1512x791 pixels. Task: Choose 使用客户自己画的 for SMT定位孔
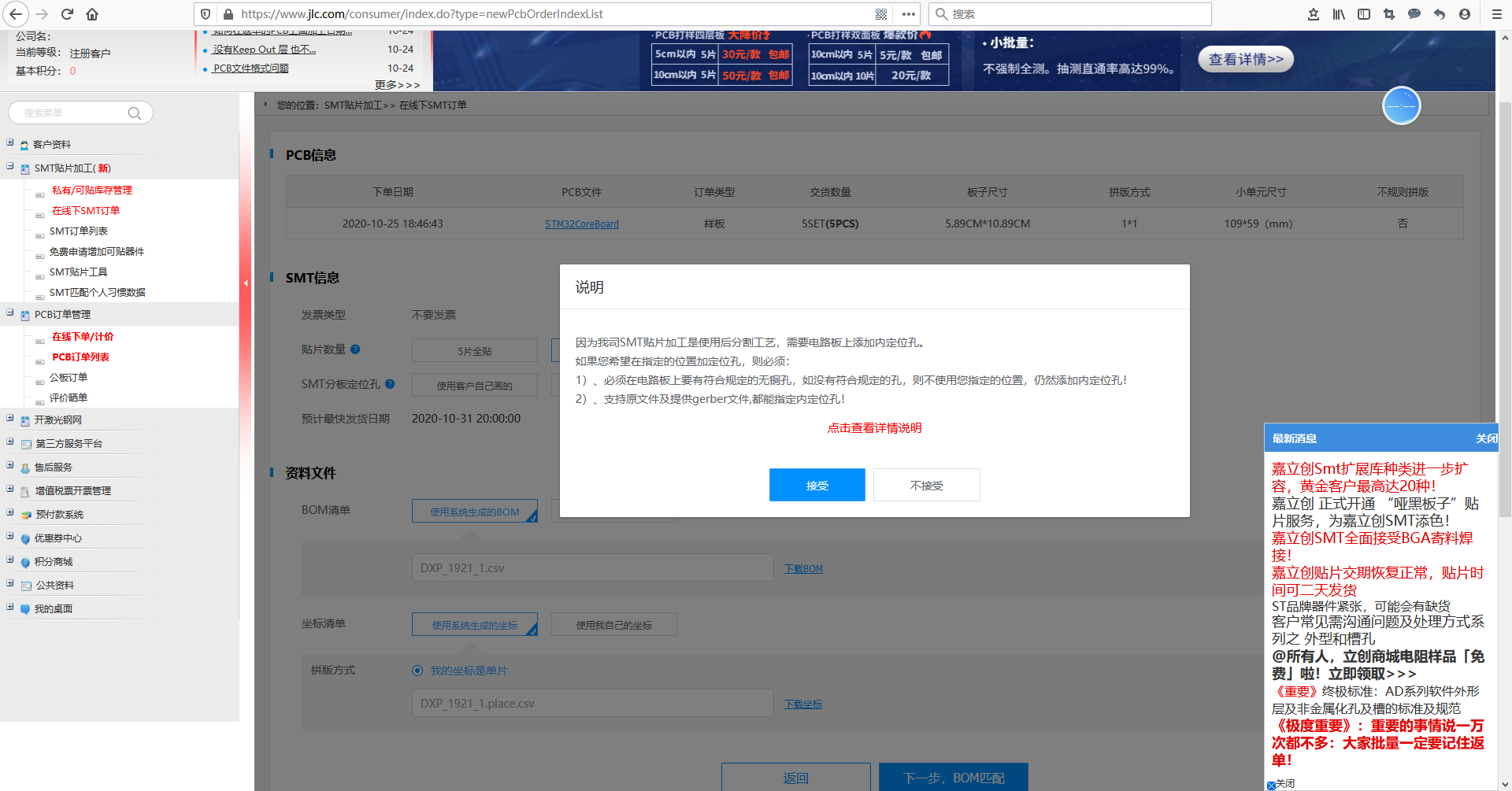click(x=473, y=385)
